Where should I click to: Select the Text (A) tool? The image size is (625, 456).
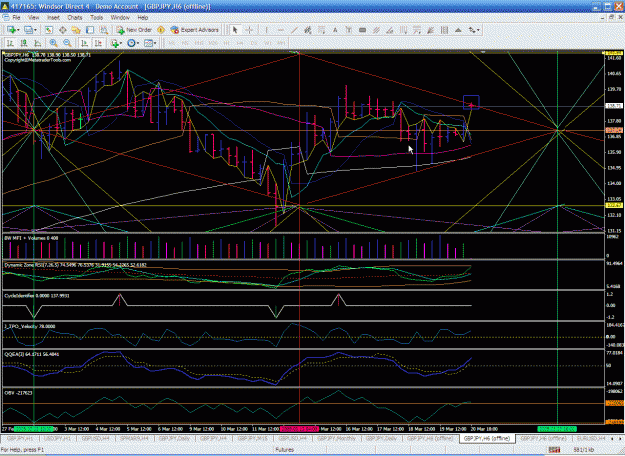coord(335,30)
